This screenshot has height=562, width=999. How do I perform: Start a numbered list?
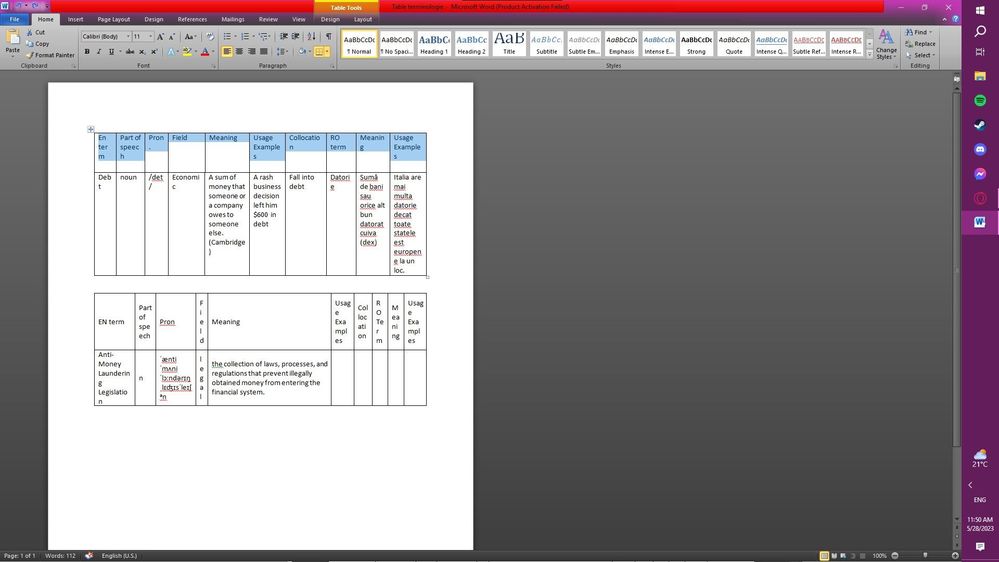click(x=247, y=36)
